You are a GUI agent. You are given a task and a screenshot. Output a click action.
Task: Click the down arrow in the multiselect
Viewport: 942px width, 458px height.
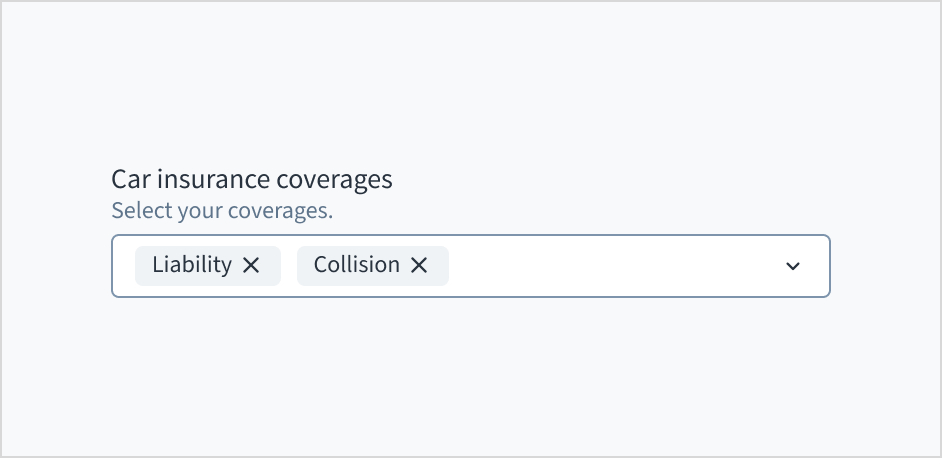[x=793, y=266]
